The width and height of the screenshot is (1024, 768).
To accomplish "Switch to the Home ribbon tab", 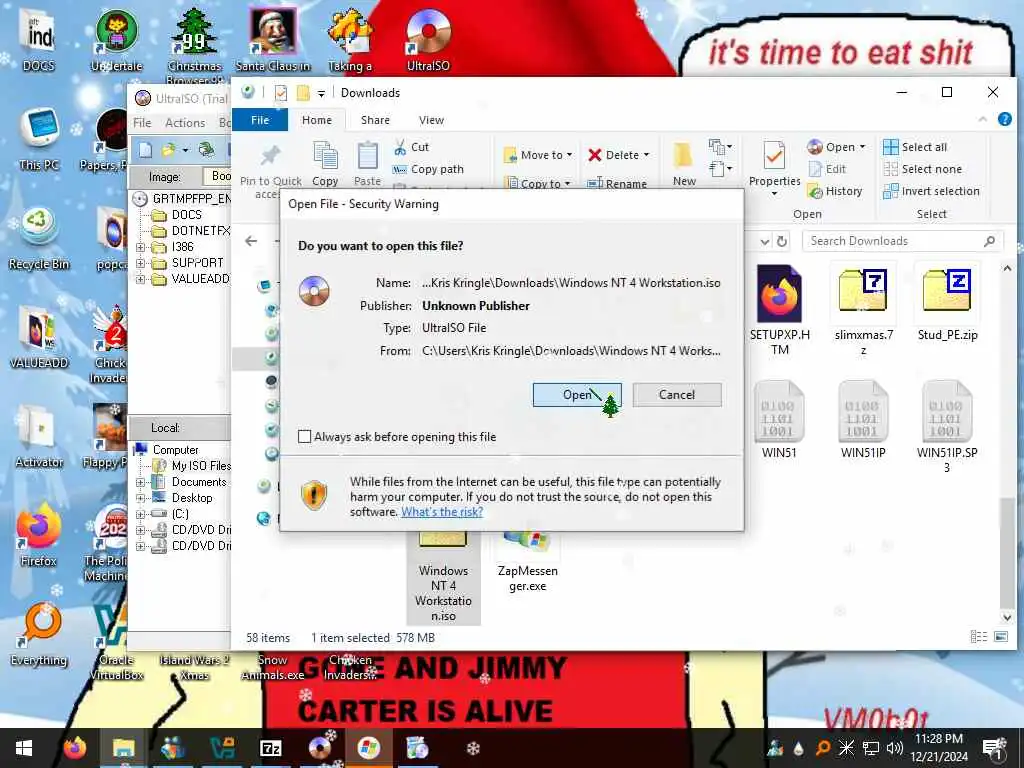I will pos(317,120).
